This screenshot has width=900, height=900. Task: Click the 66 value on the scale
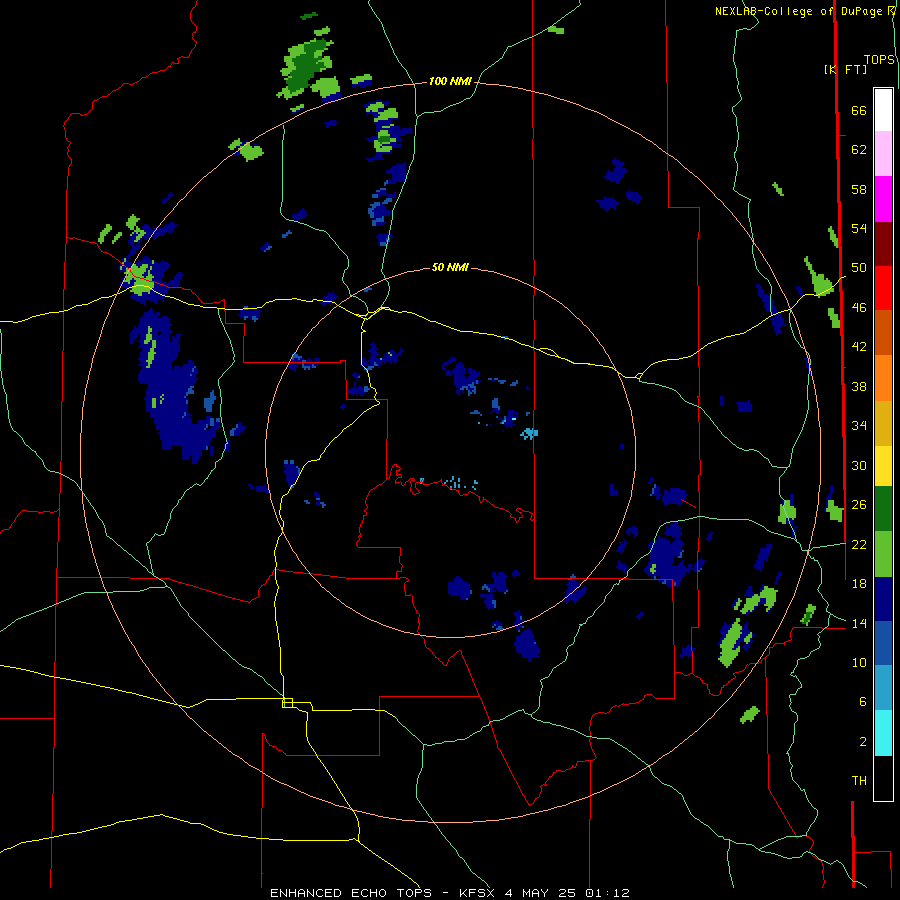[x=859, y=111]
